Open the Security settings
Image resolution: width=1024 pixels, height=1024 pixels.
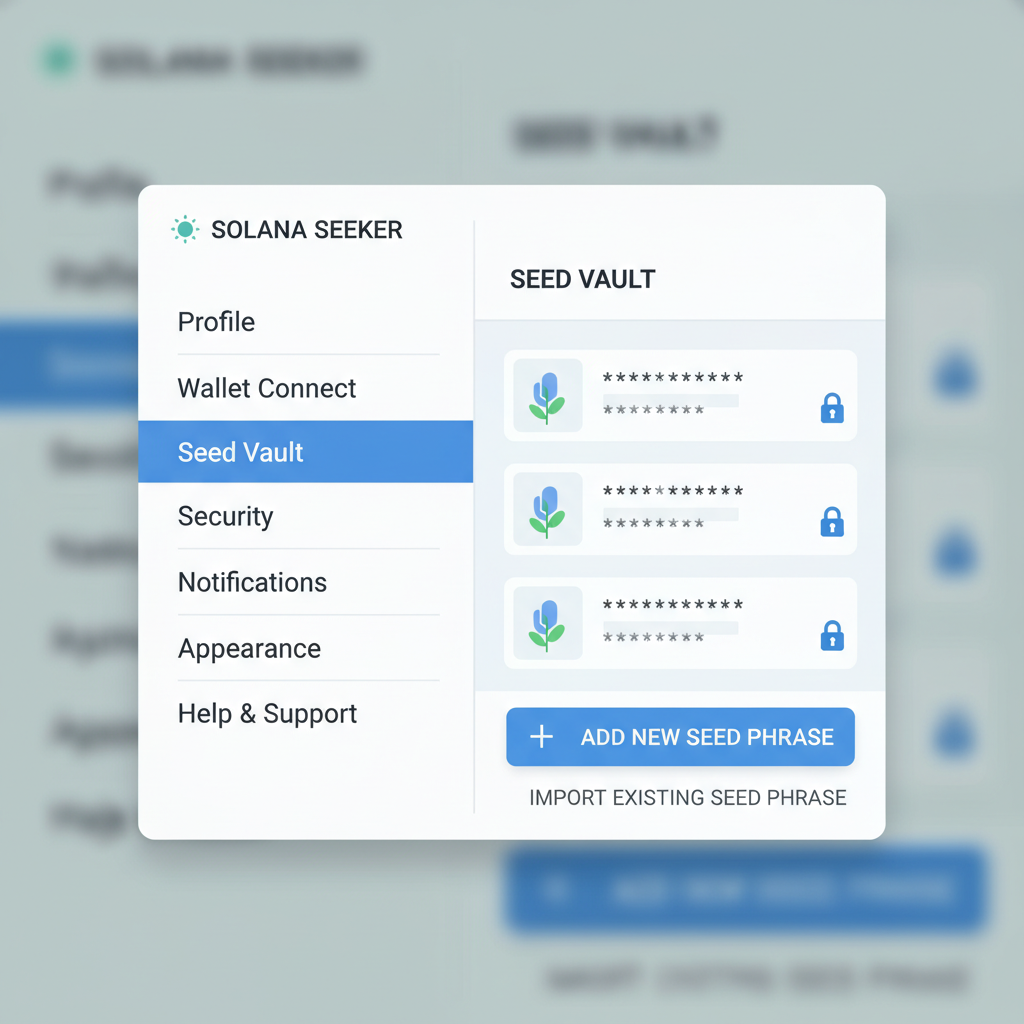(225, 517)
